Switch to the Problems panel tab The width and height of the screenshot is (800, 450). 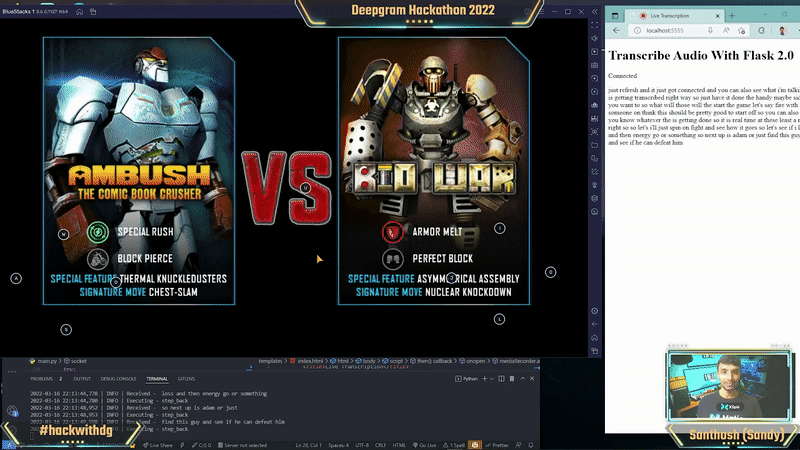tap(46, 379)
